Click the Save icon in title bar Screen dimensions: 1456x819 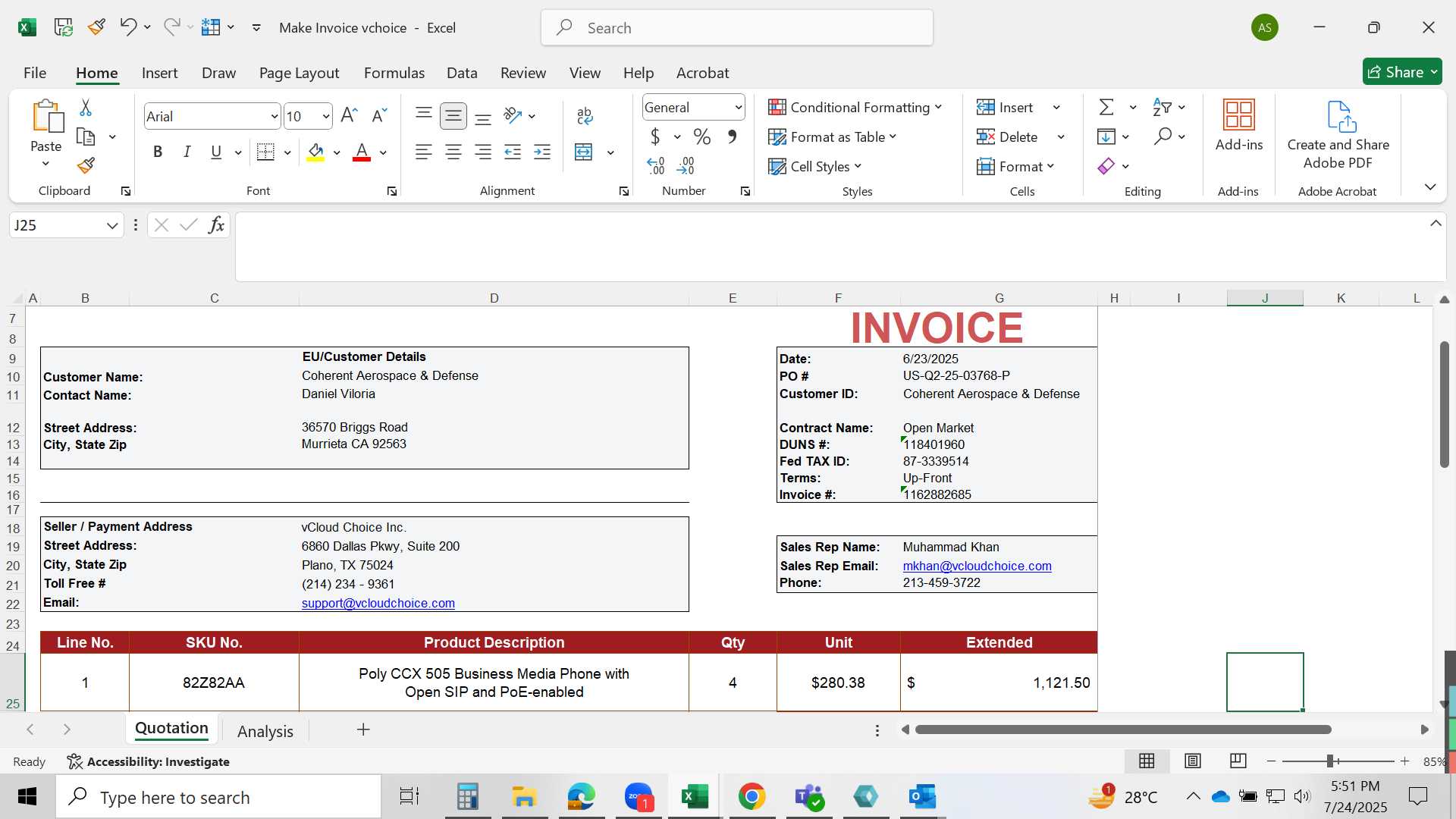[63, 27]
